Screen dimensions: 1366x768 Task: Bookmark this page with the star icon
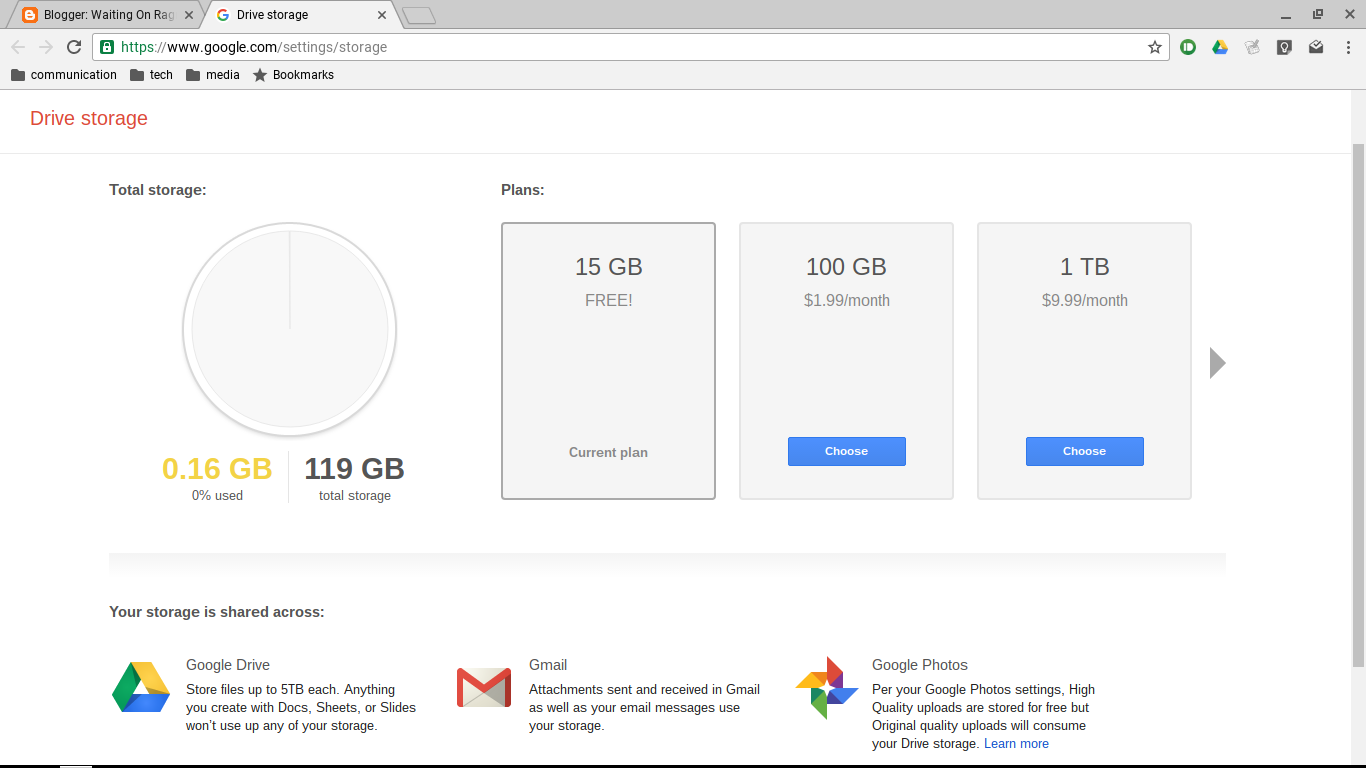coord(1155,47)
